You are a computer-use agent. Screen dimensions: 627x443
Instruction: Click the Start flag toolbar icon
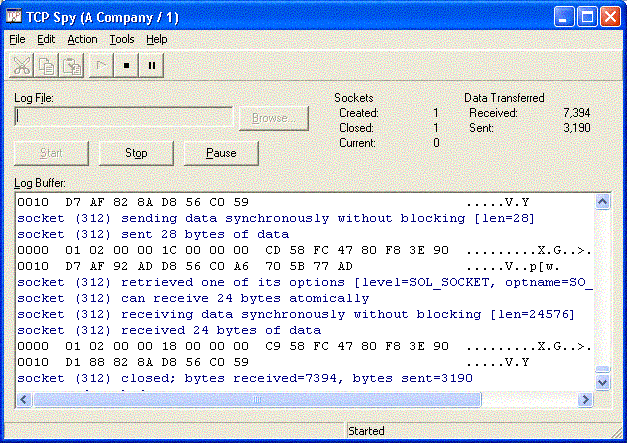point(101,66)
